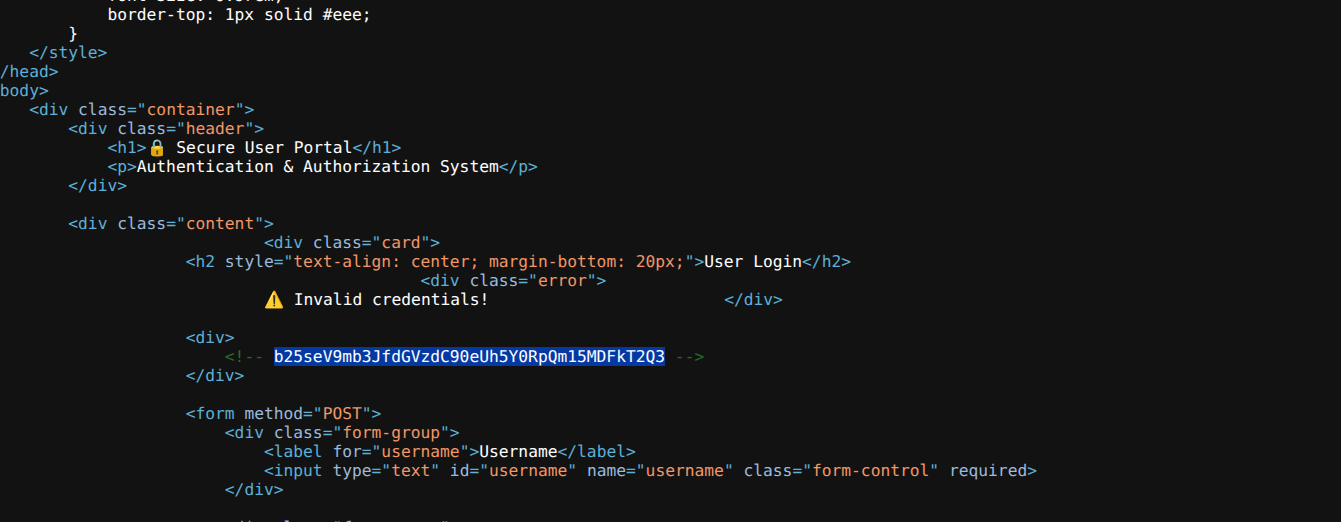Click the "Invalid credentials!" error message

[x=391, y=300]
